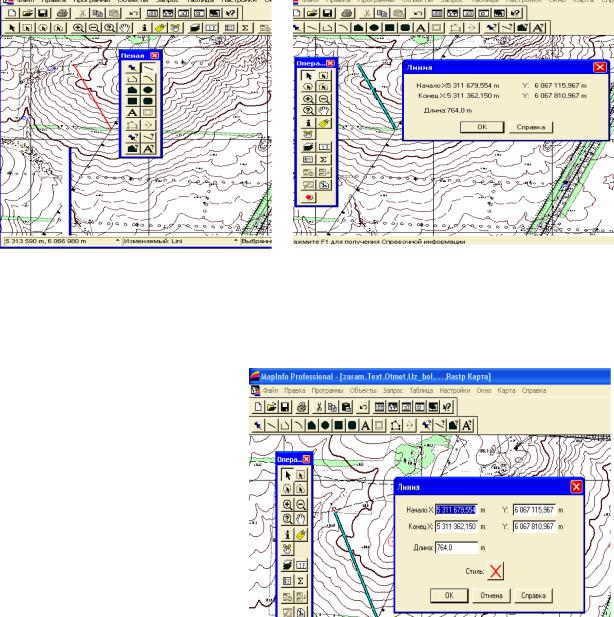Click Справка in the Линия dialog with Отмена
This screenshot has height=617, width=614.
533,595
